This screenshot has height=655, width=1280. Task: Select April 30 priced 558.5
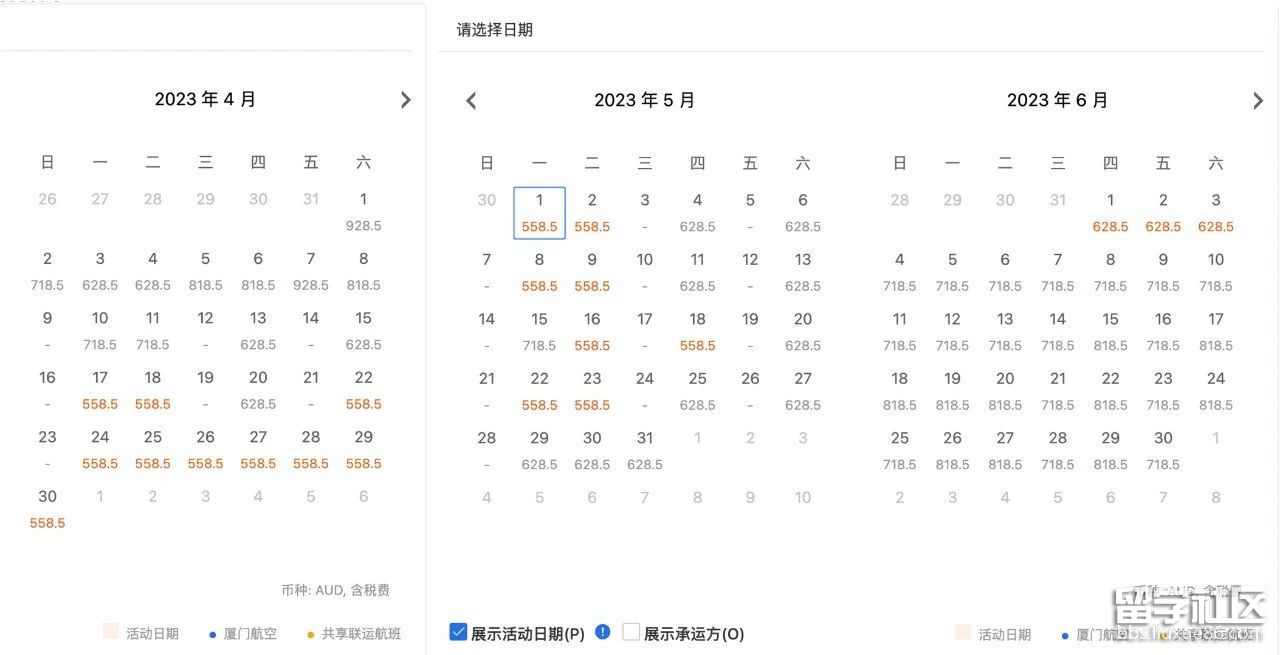click(x=47, y=509)
